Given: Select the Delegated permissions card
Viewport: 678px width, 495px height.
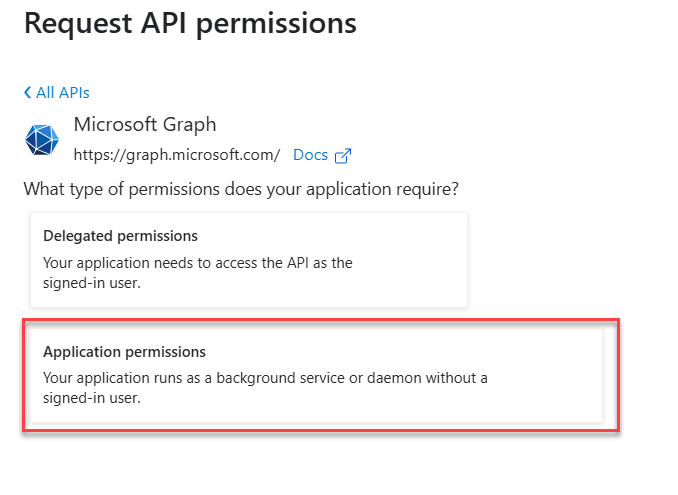Looking at the screenshot, I should point(249,260).
